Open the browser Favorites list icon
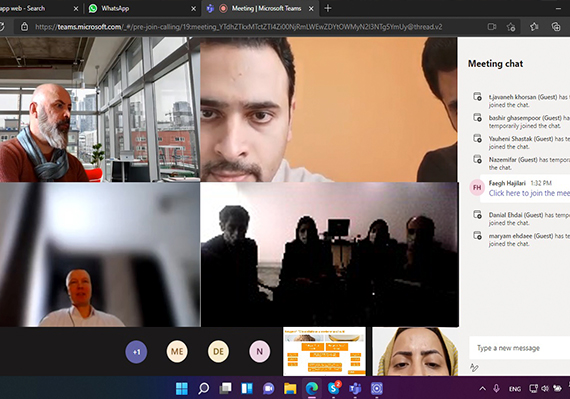 click(x=534, y=27)
